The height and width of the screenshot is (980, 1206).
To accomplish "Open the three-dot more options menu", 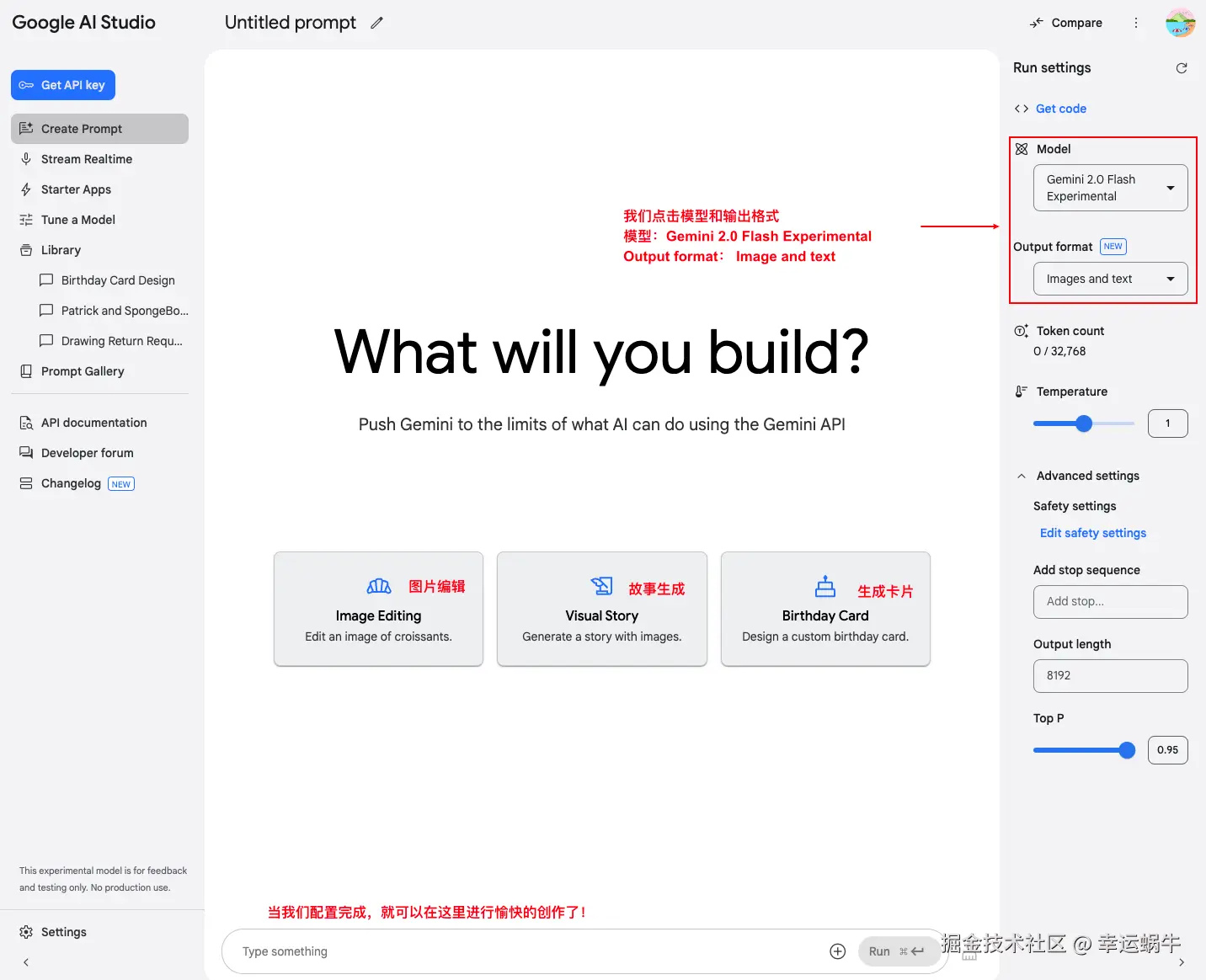I will [x=1136, y=23].
